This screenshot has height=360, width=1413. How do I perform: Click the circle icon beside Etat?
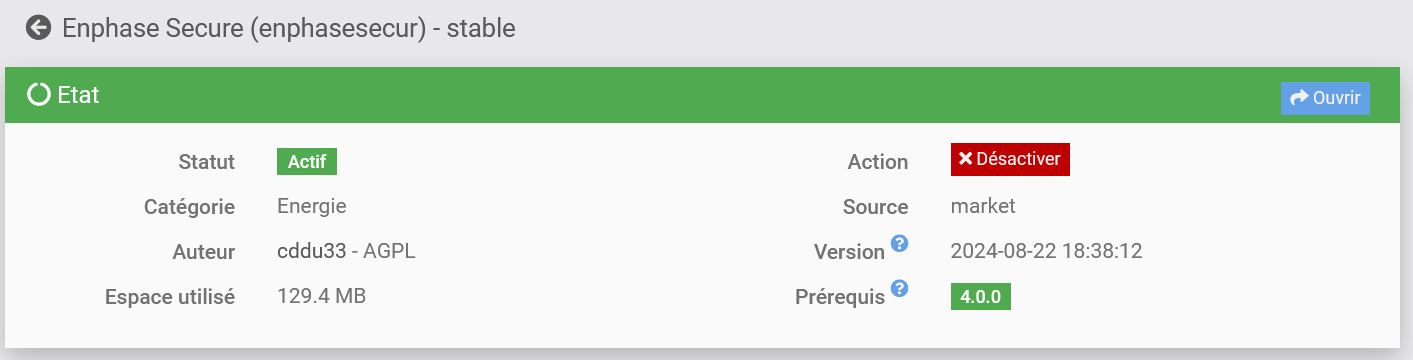coord(39,95)
